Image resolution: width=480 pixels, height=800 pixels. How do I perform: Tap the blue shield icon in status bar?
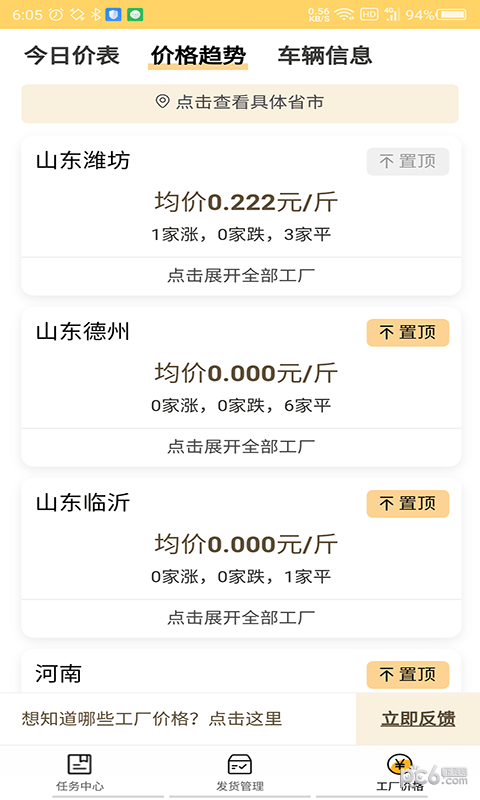pos(113,14)
